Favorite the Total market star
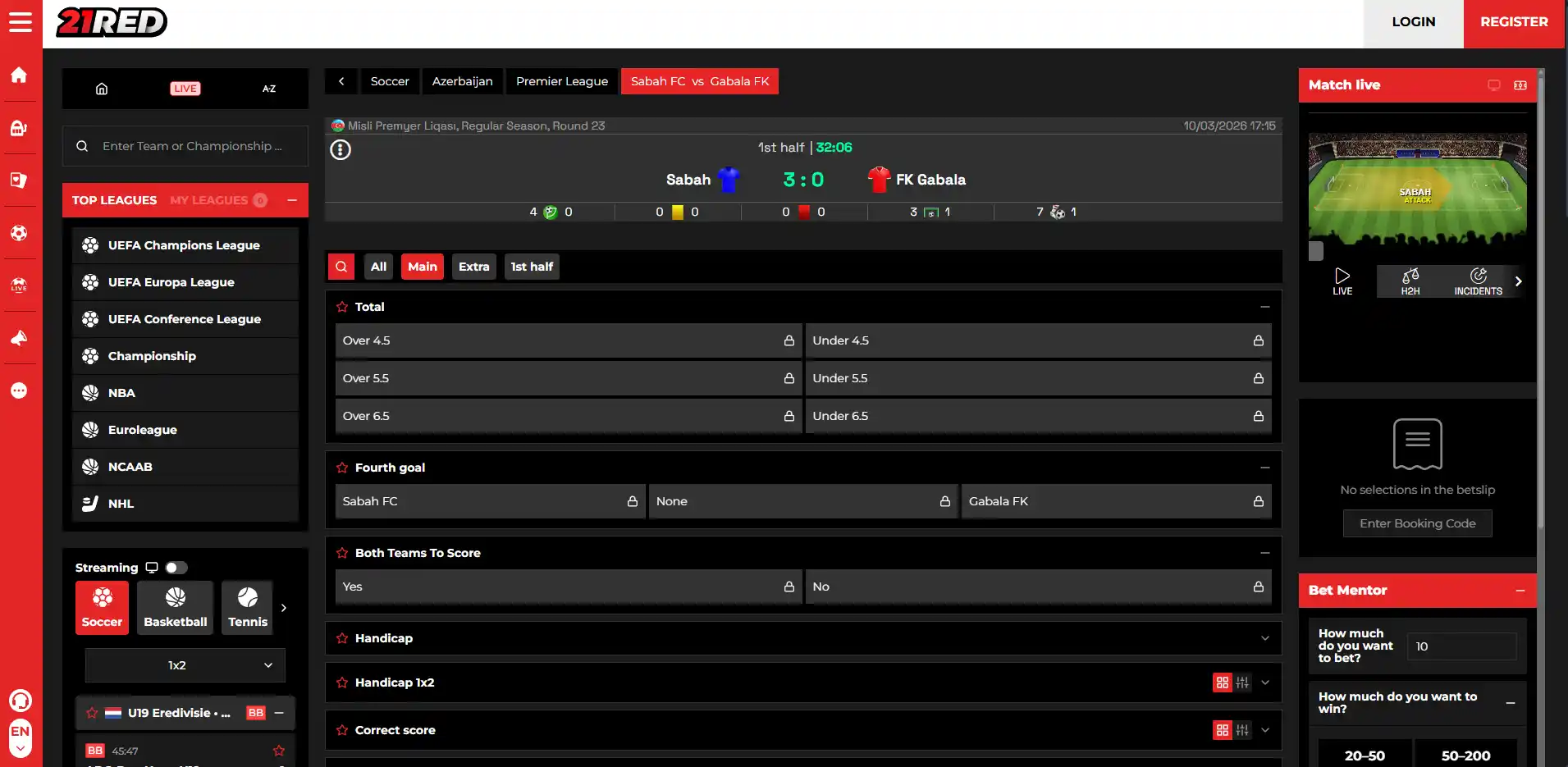 (342, 307)
